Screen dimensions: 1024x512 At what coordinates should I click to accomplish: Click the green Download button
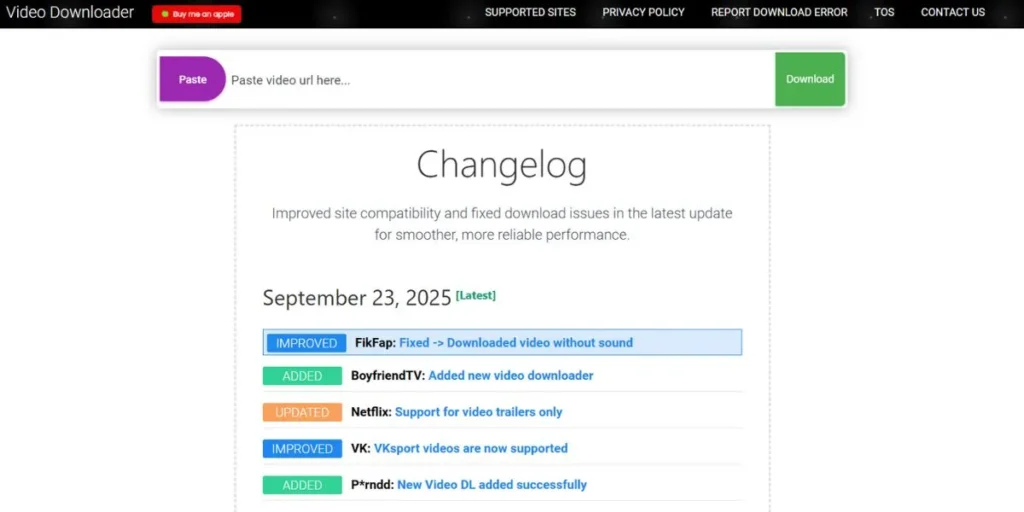click(809, 79)
